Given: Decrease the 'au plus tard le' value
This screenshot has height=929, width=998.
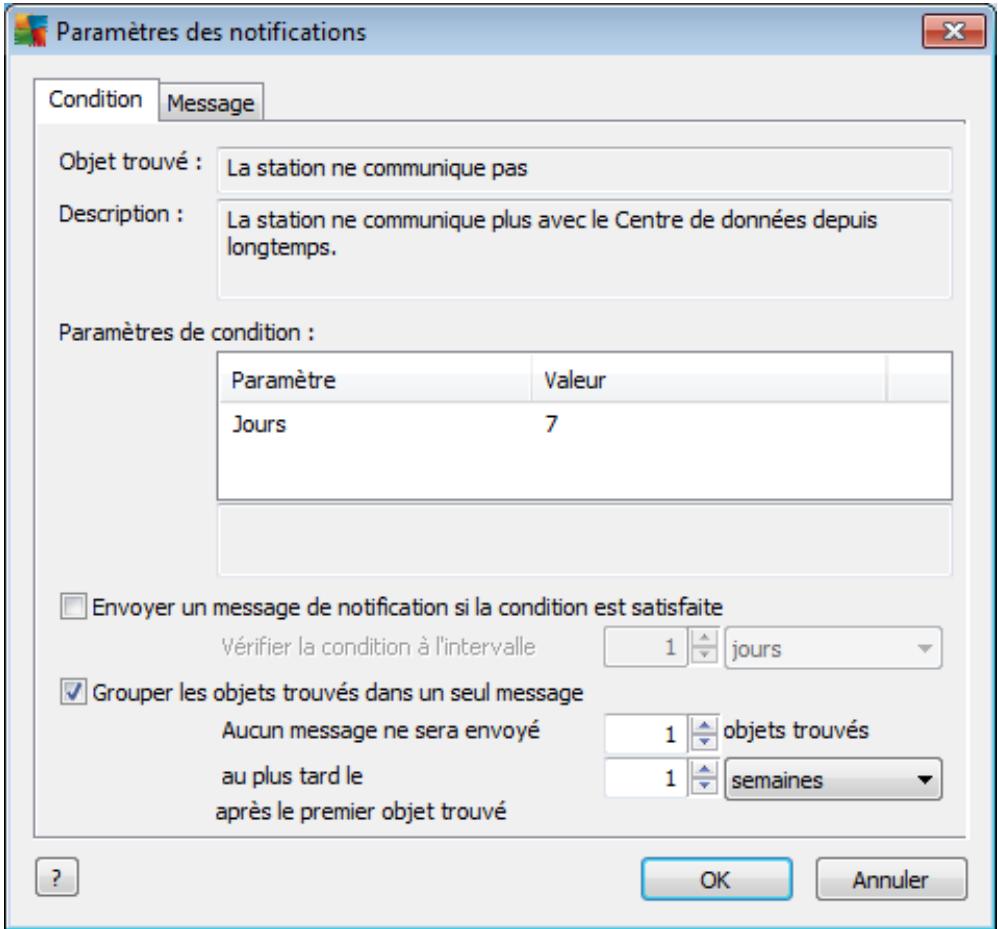Looking at the screenshot, I should tap(704, 786).
